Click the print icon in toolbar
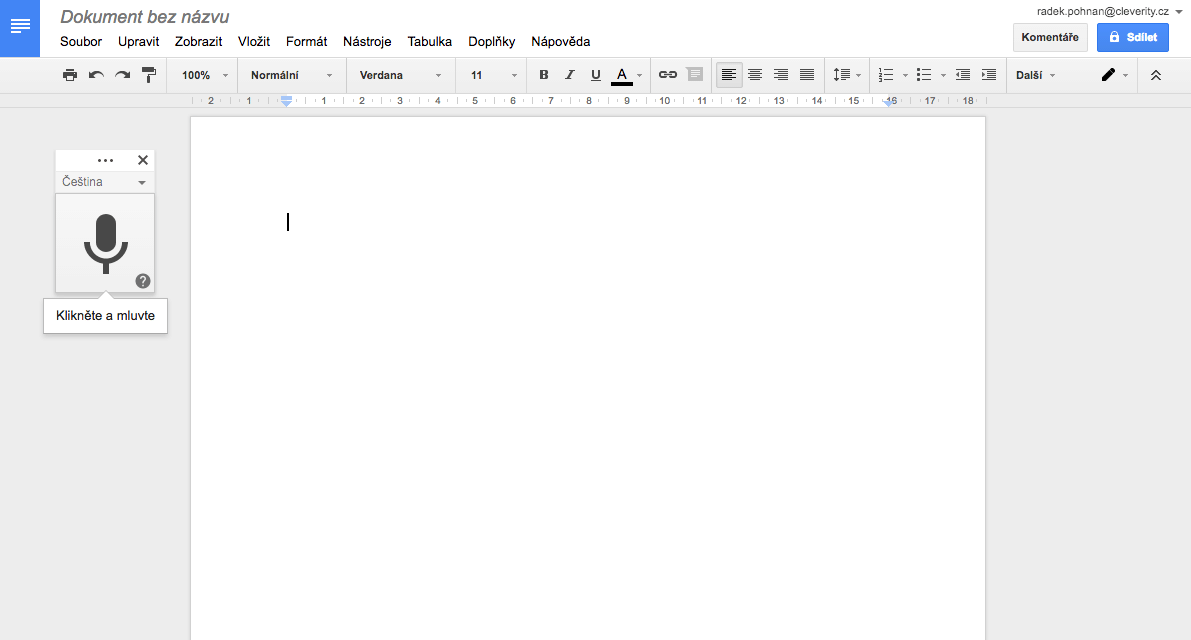 [70, 75]
